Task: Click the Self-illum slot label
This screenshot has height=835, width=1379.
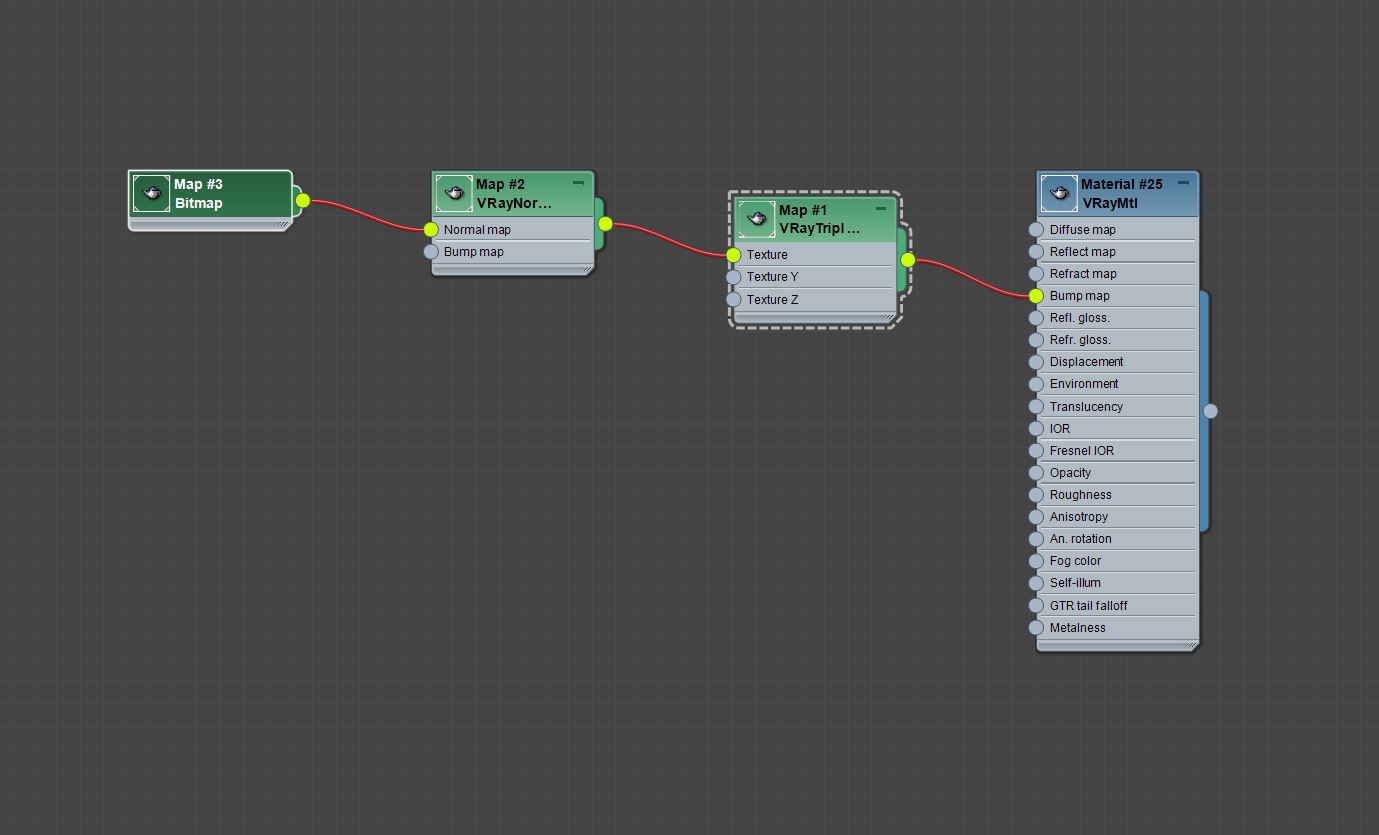Action: pyautogui.click(x=1075, y=583)
